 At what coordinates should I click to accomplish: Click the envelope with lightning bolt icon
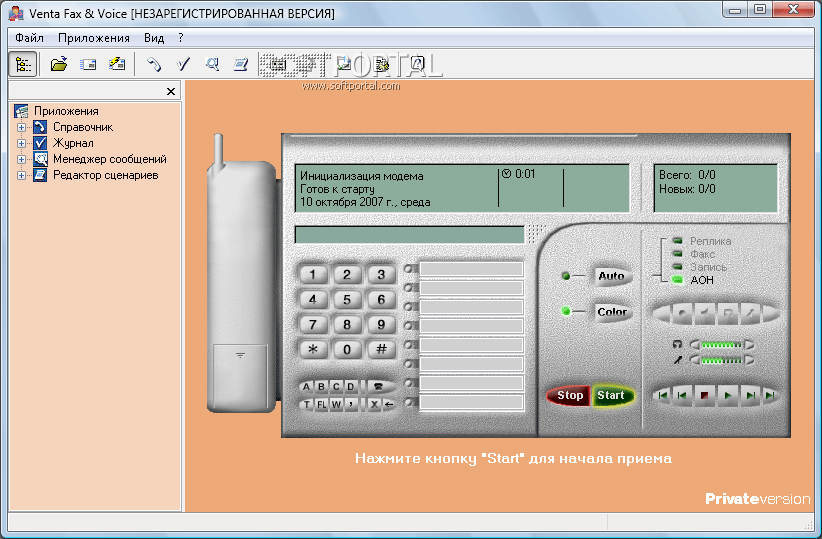coord(117,64)
